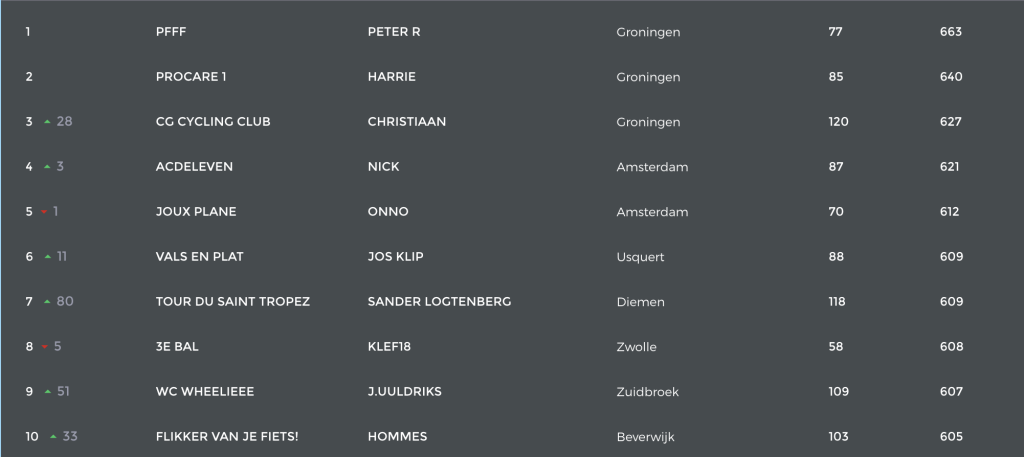Open team PFFF
Viewport: 1024px width, 457px height.
click(x=171, y=32)
